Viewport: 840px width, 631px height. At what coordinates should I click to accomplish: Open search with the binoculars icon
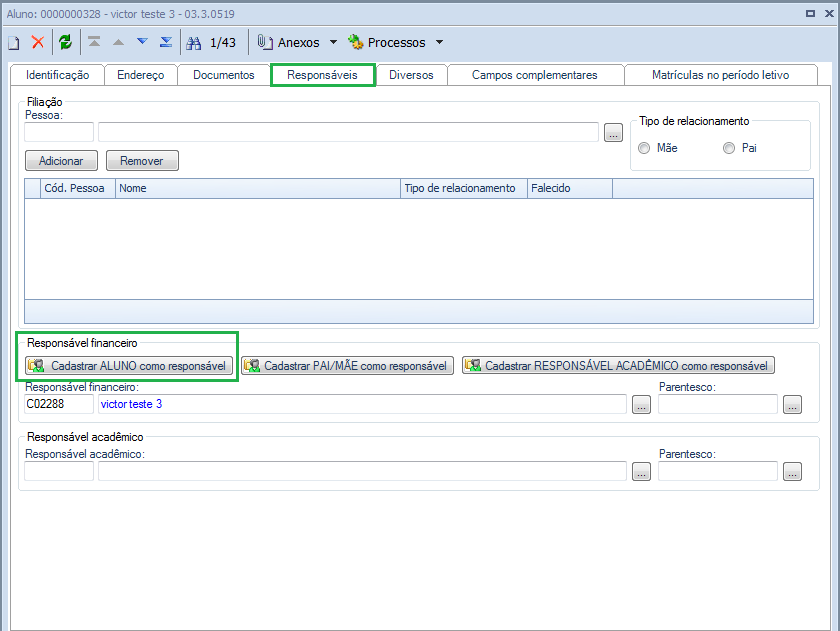point(193,43)
